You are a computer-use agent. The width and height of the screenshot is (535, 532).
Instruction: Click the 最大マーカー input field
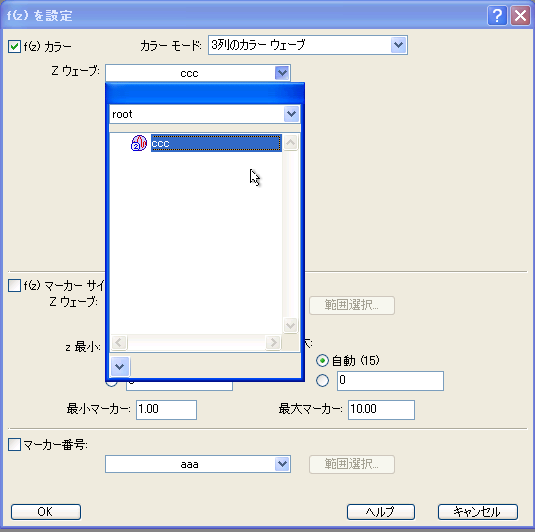click(x=381, y=409)
